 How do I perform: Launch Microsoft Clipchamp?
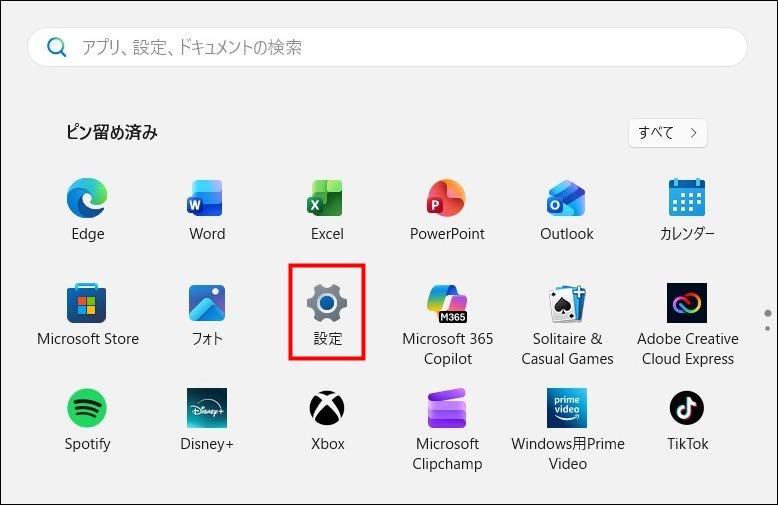(x=447, y=408)
